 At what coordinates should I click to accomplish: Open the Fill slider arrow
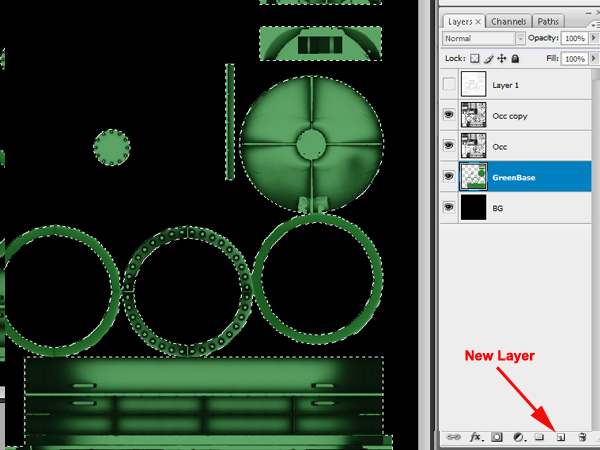pos(593,59)
